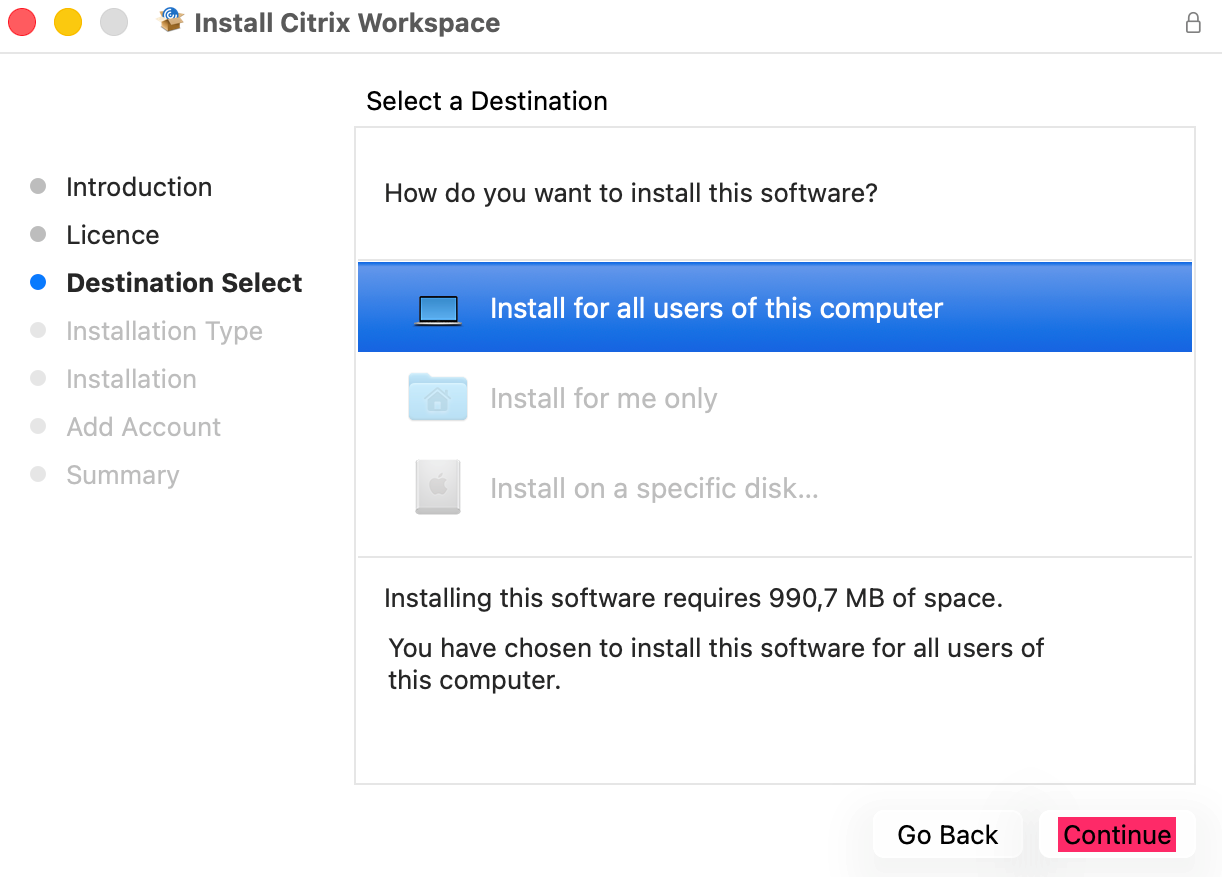
Task: Select Install for all users option
Action: pos(716,308)
